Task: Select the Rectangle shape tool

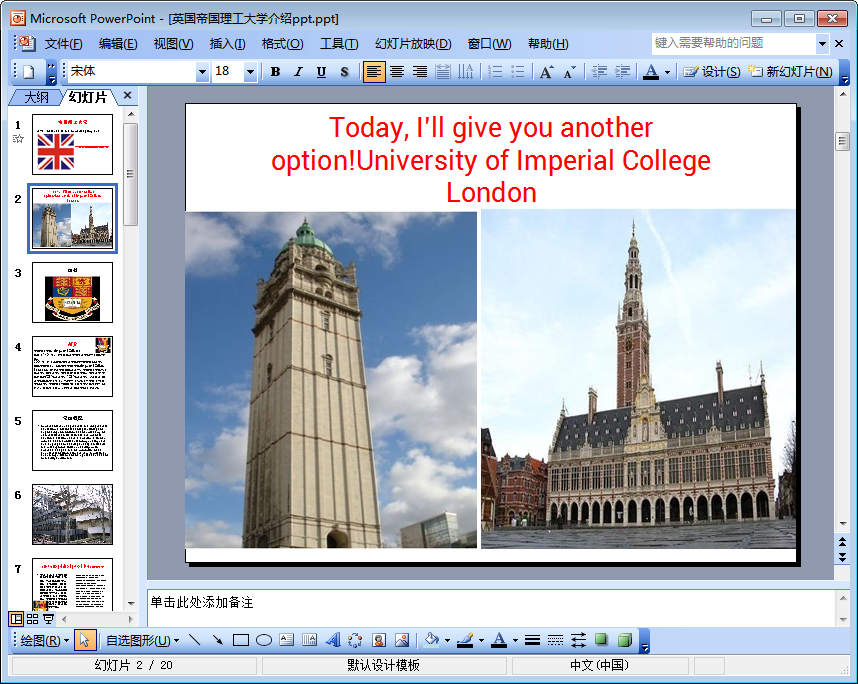Action: point(241,640)
